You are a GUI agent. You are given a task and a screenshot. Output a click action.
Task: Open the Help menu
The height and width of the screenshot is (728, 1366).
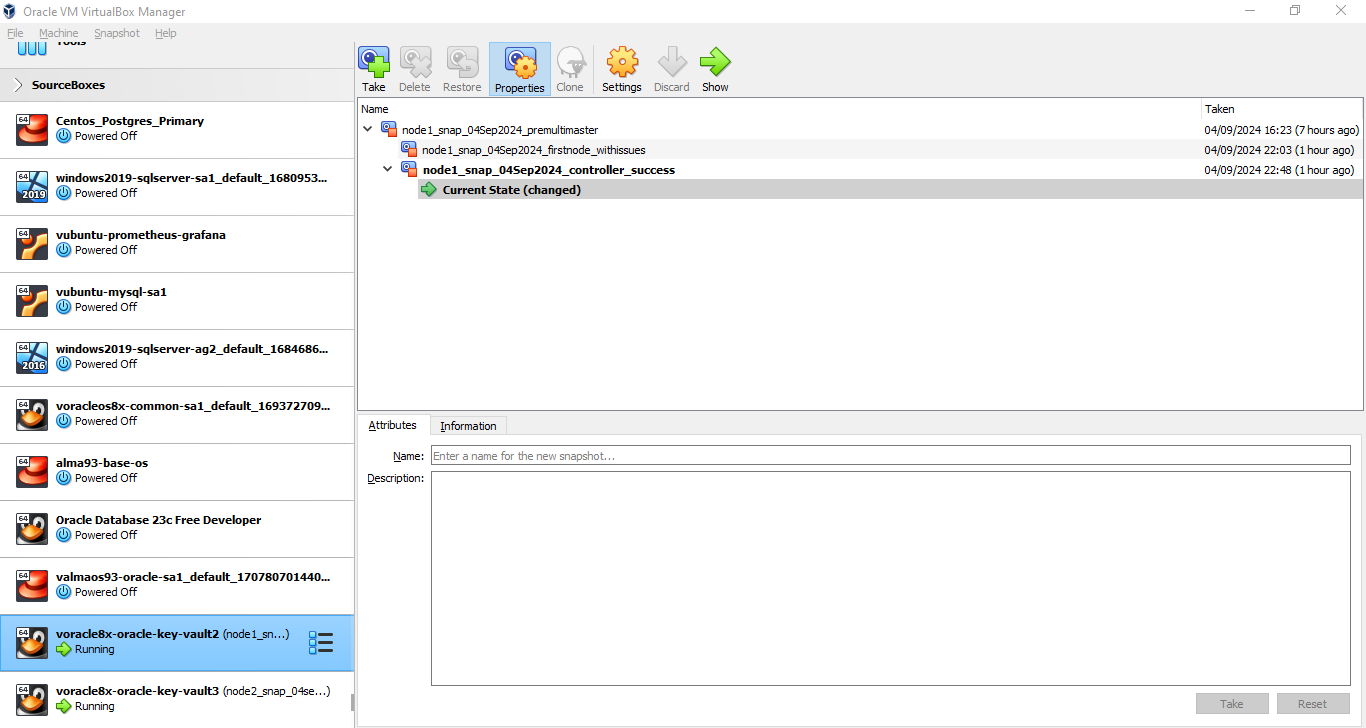pyautogui.click(x=166, y=33)
